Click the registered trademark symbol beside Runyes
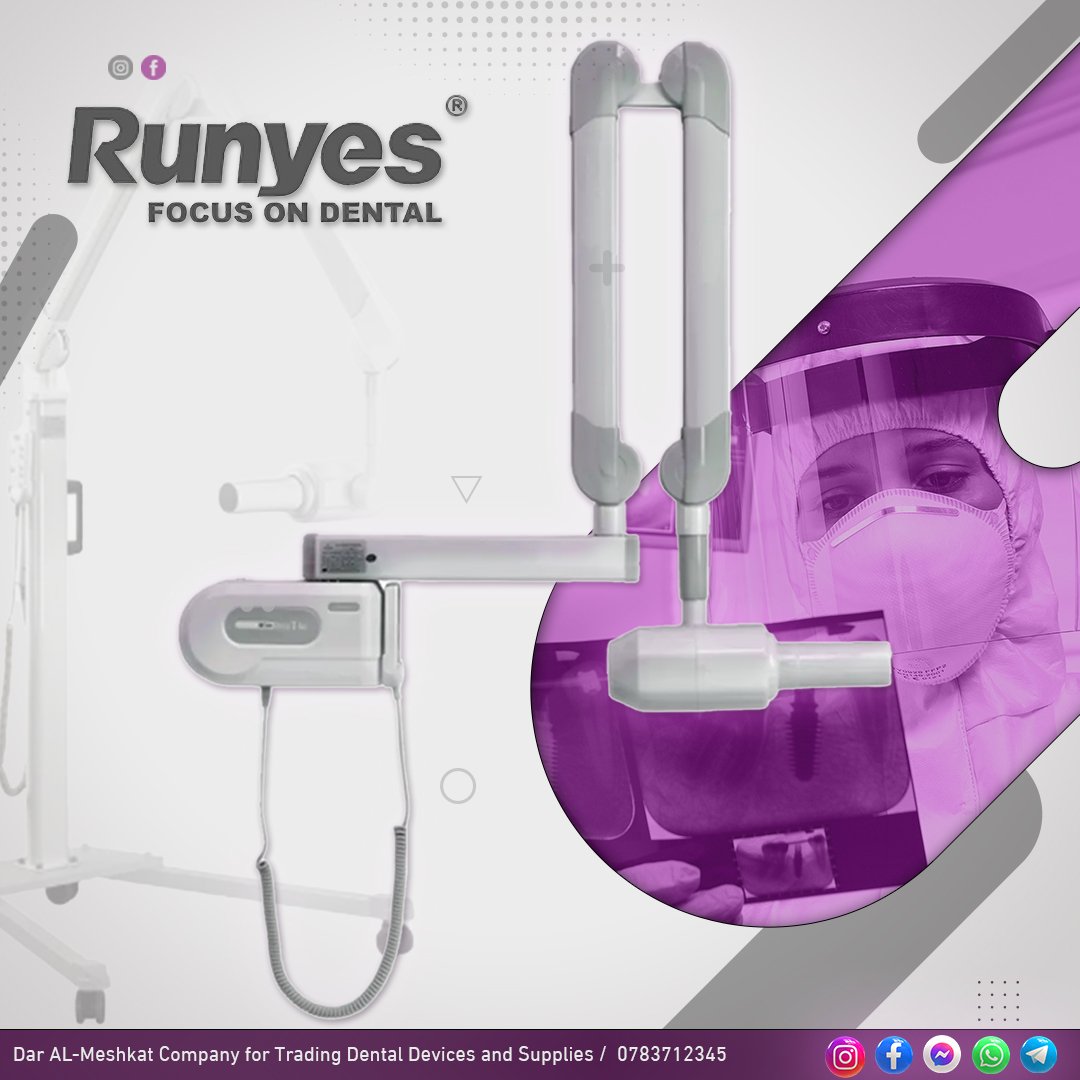1080x1080 pixels. click(x=457, y=105)
